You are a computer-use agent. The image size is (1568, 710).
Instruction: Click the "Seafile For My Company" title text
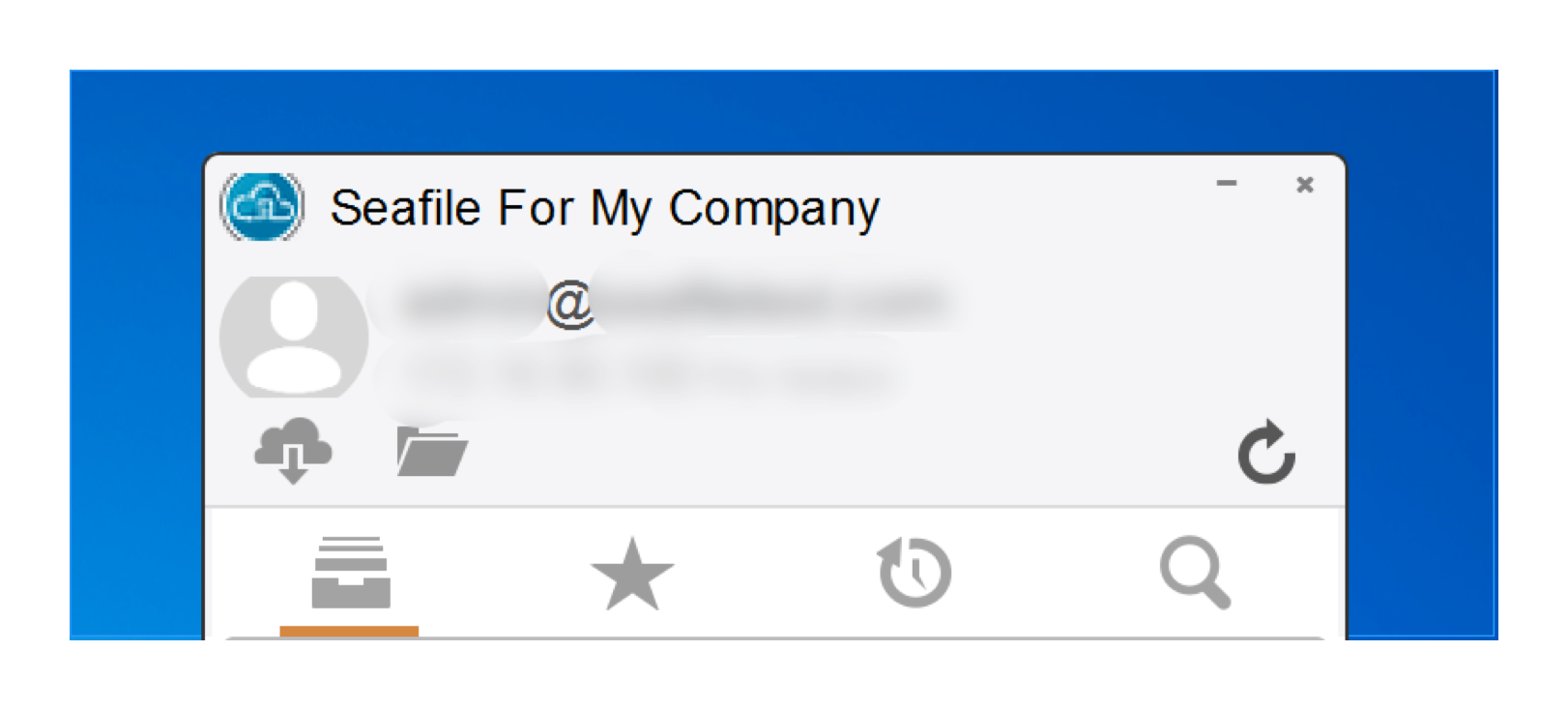click(605, 208)
